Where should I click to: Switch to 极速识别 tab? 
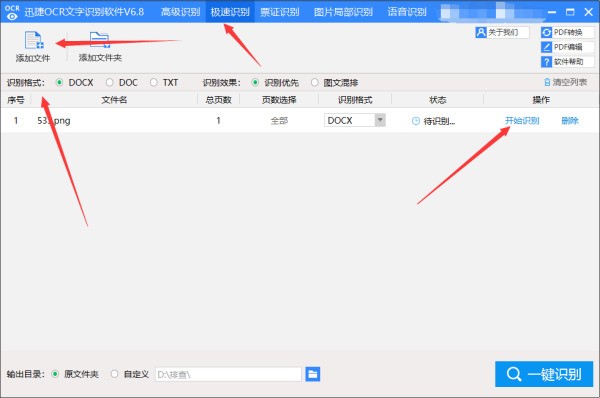click(230, 12)
